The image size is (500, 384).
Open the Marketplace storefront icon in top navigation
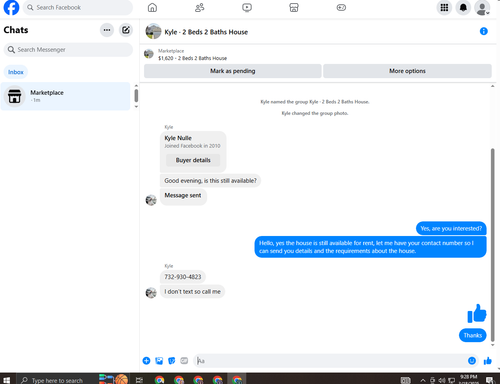(x=294, y=7)
